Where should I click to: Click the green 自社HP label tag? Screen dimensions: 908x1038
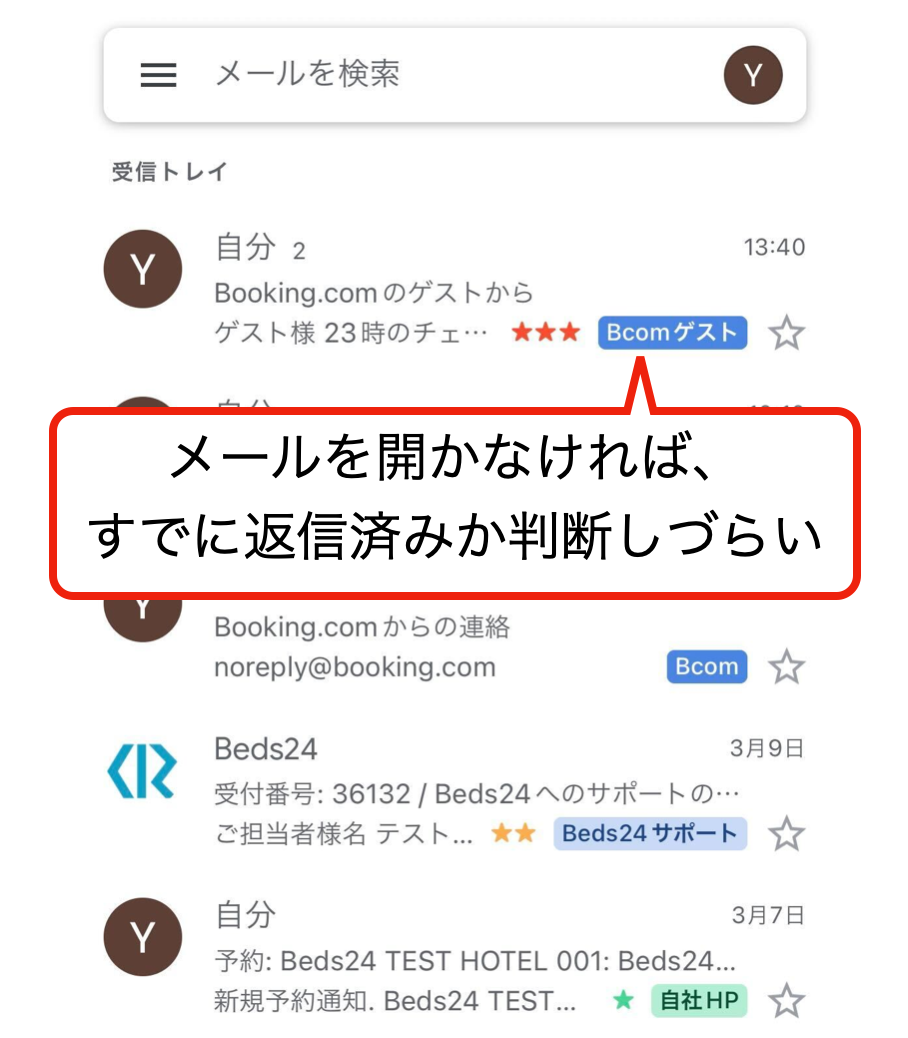click(x=700, y=1000)
